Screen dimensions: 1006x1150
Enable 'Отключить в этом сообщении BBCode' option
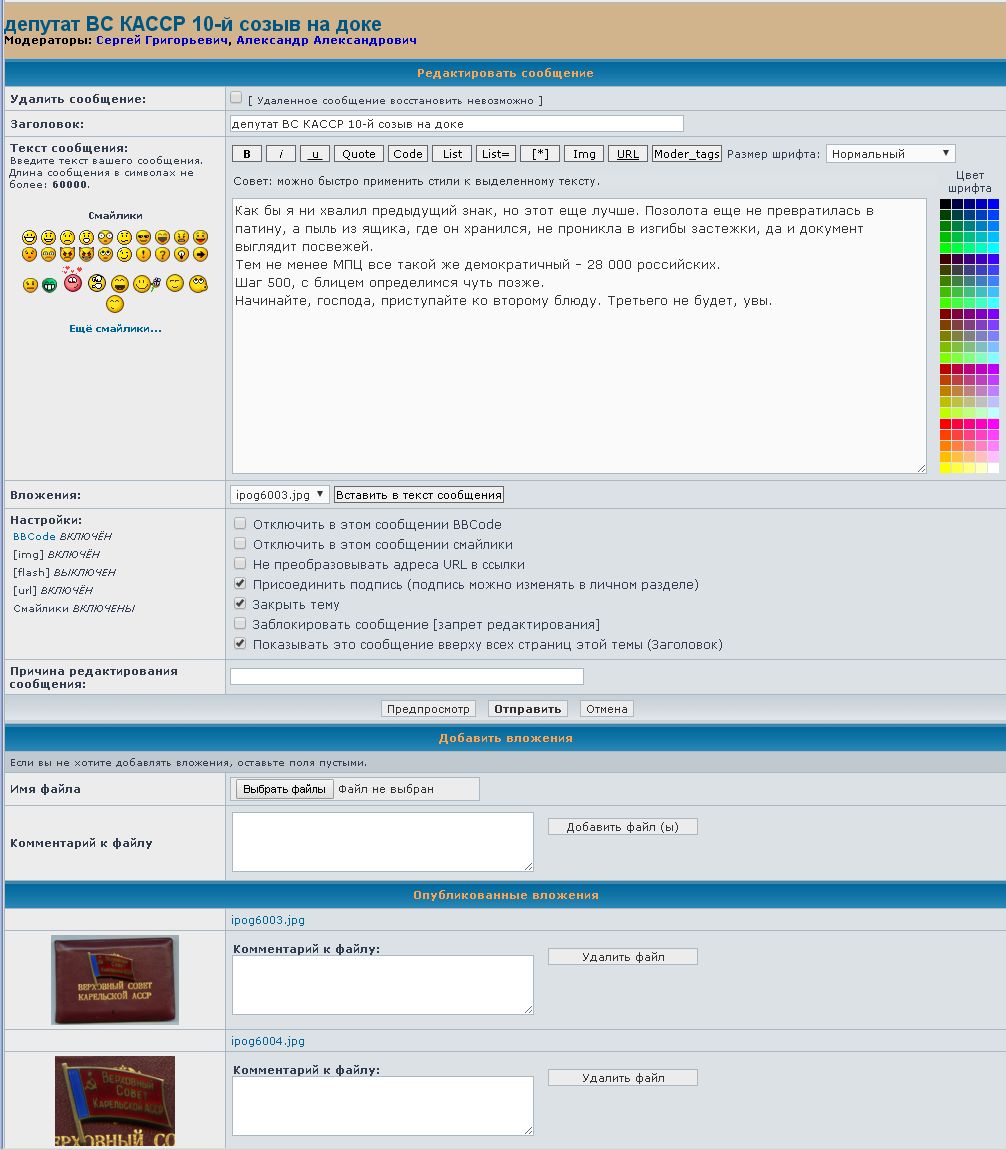click(240, 524)
